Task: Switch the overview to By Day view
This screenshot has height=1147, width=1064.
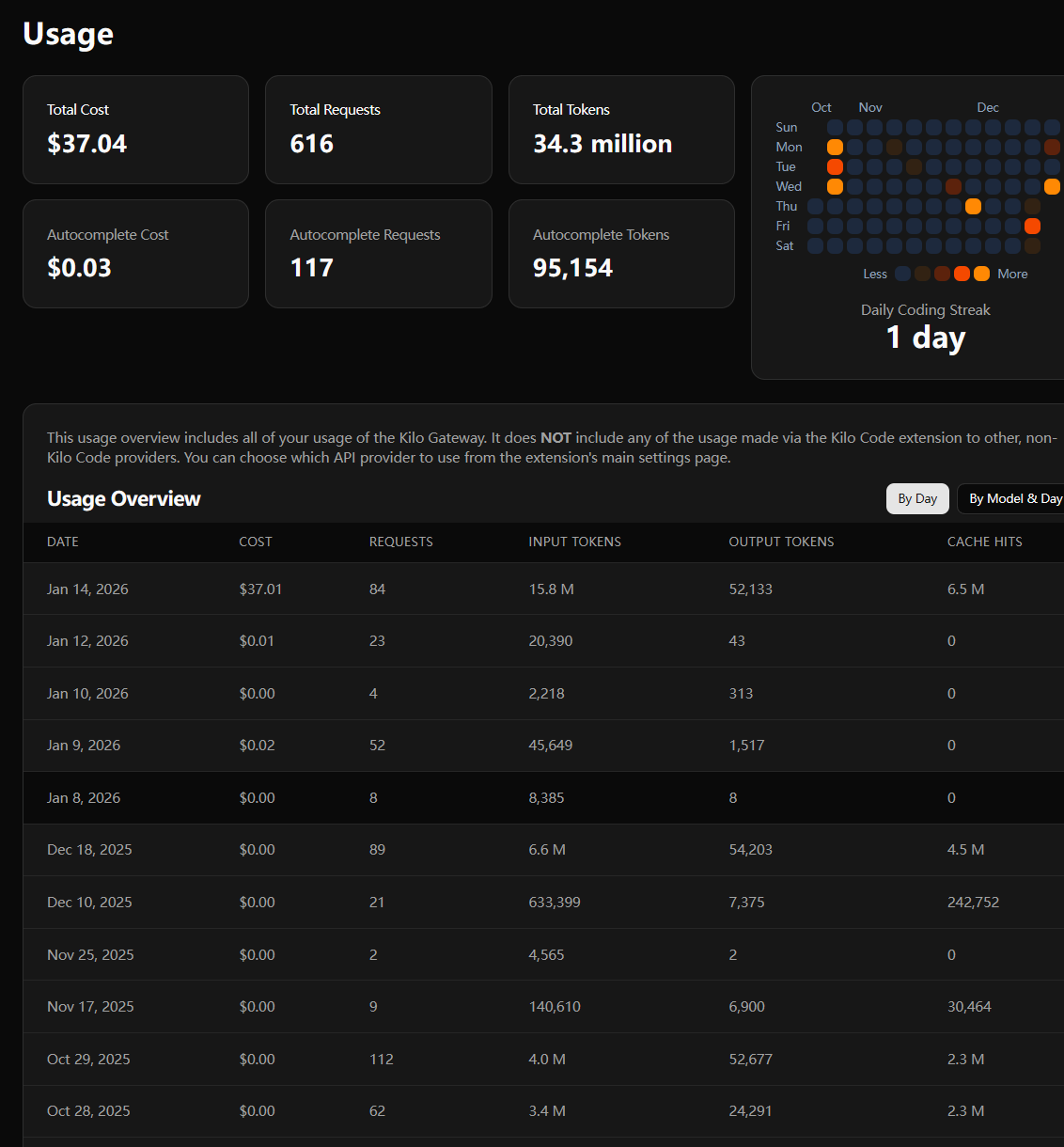Action: point(917,498)
